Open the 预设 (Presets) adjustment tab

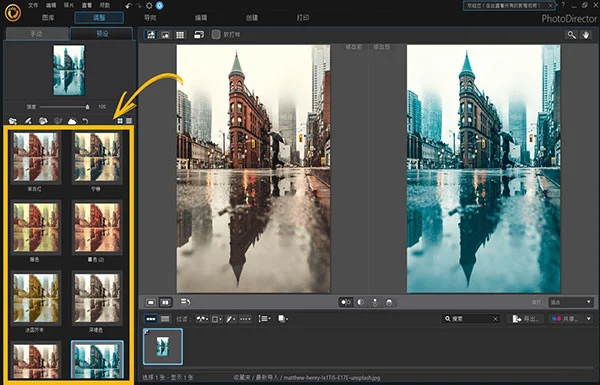[x=102, y=34]
